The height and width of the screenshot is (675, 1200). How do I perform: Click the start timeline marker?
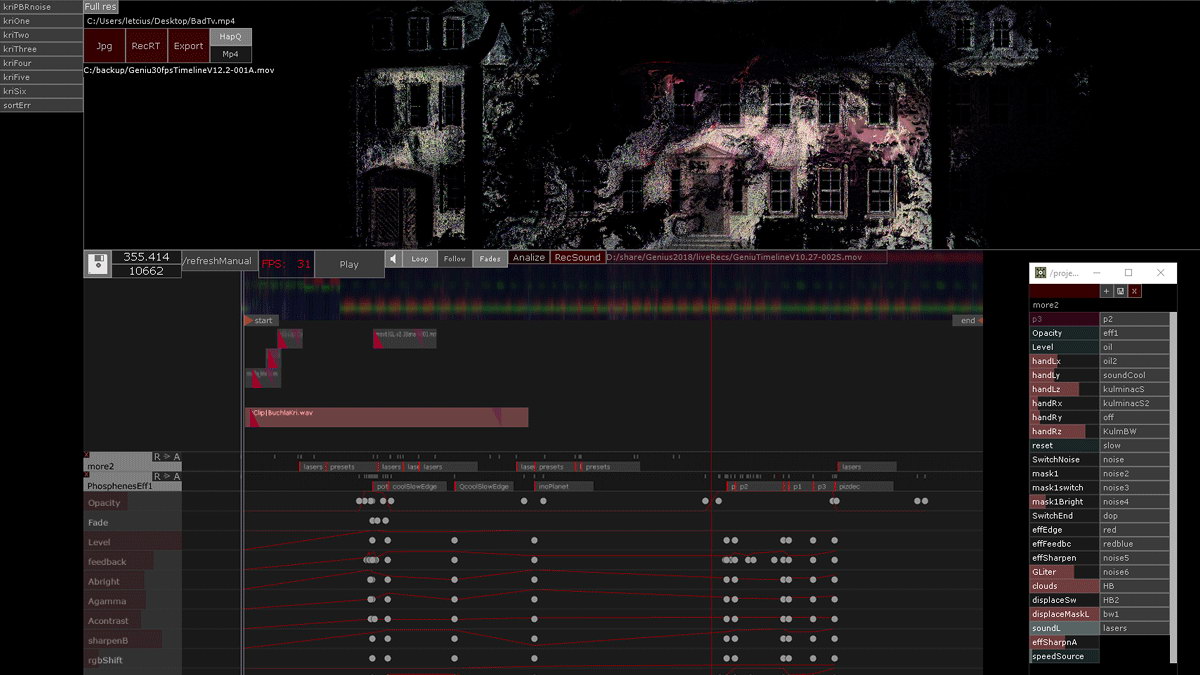click(x=259, y=320)
